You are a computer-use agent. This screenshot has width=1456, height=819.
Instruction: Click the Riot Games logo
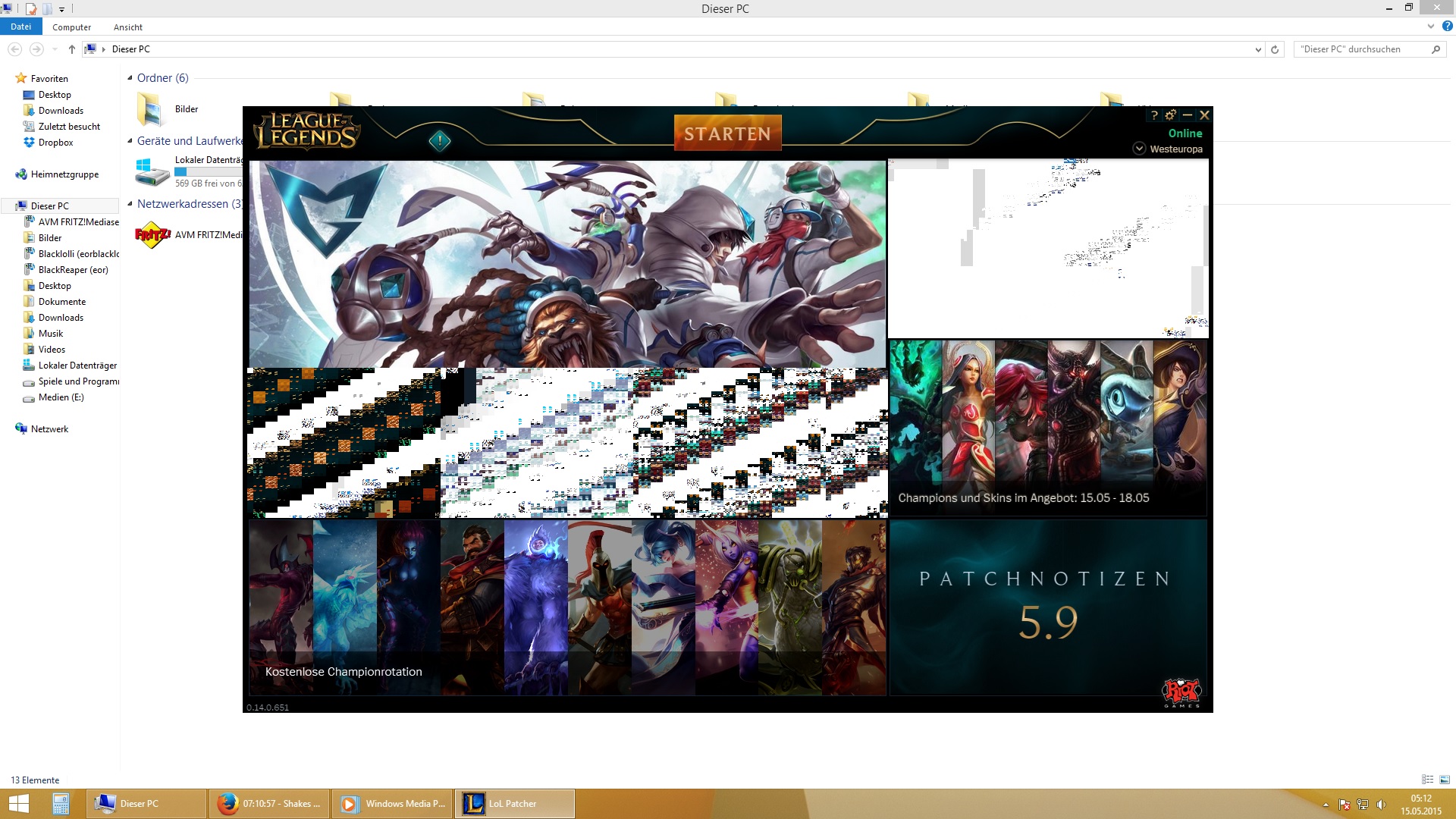tap(1181, 692)
